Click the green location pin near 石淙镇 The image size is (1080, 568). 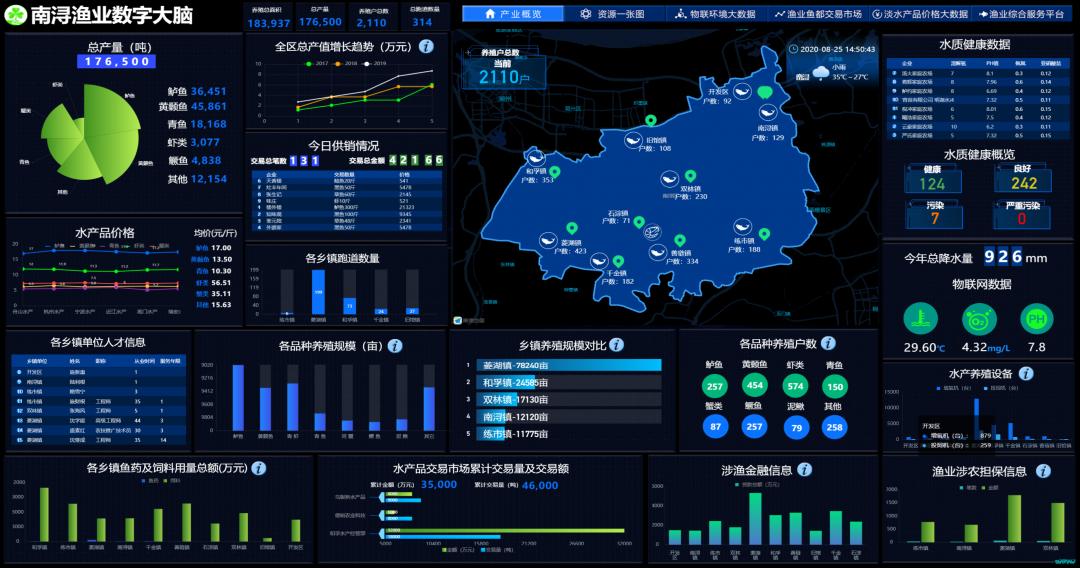pyautogui.click(x=639, y=222)
